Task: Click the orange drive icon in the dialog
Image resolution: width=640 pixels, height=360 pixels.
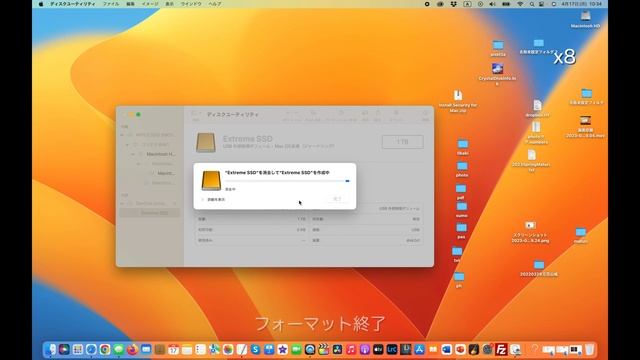Action: tap(211, 180)
